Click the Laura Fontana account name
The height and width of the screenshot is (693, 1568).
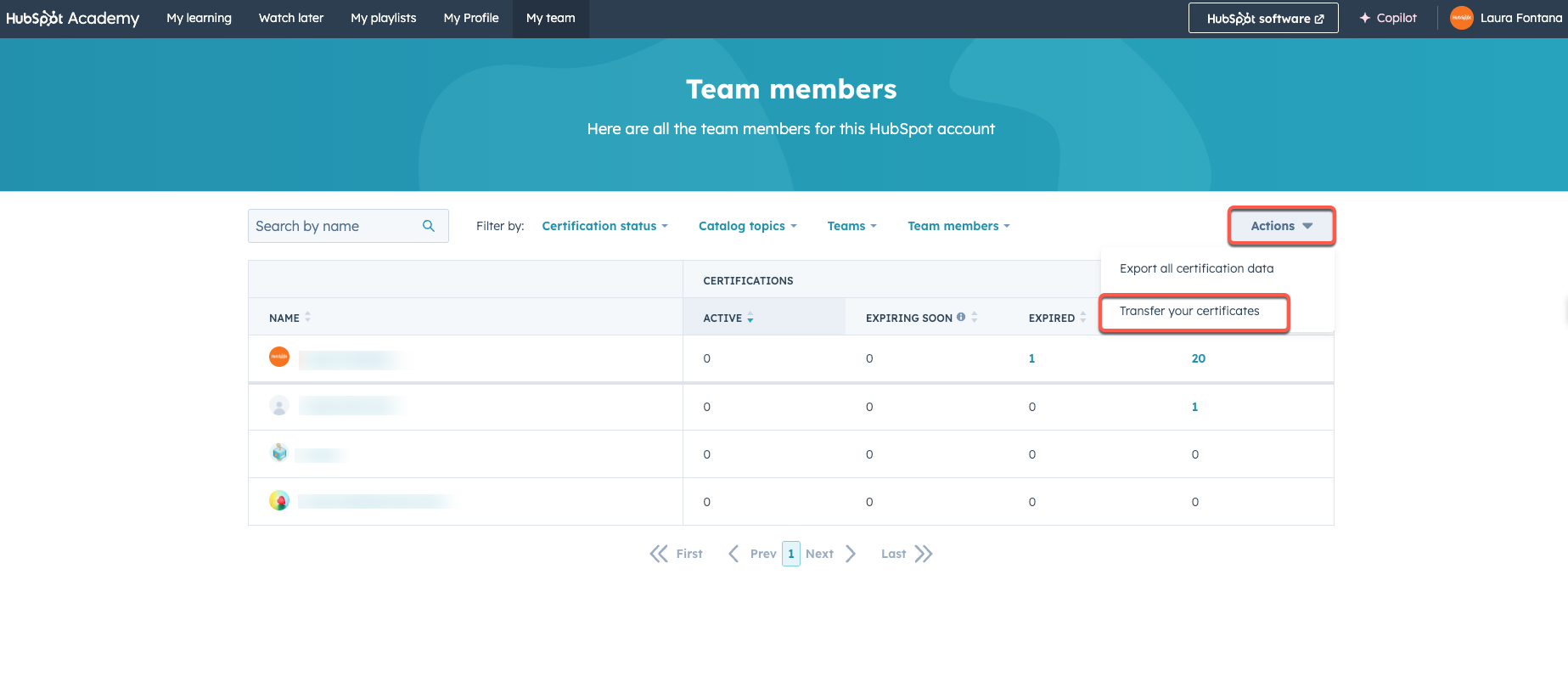[1521, 18]
